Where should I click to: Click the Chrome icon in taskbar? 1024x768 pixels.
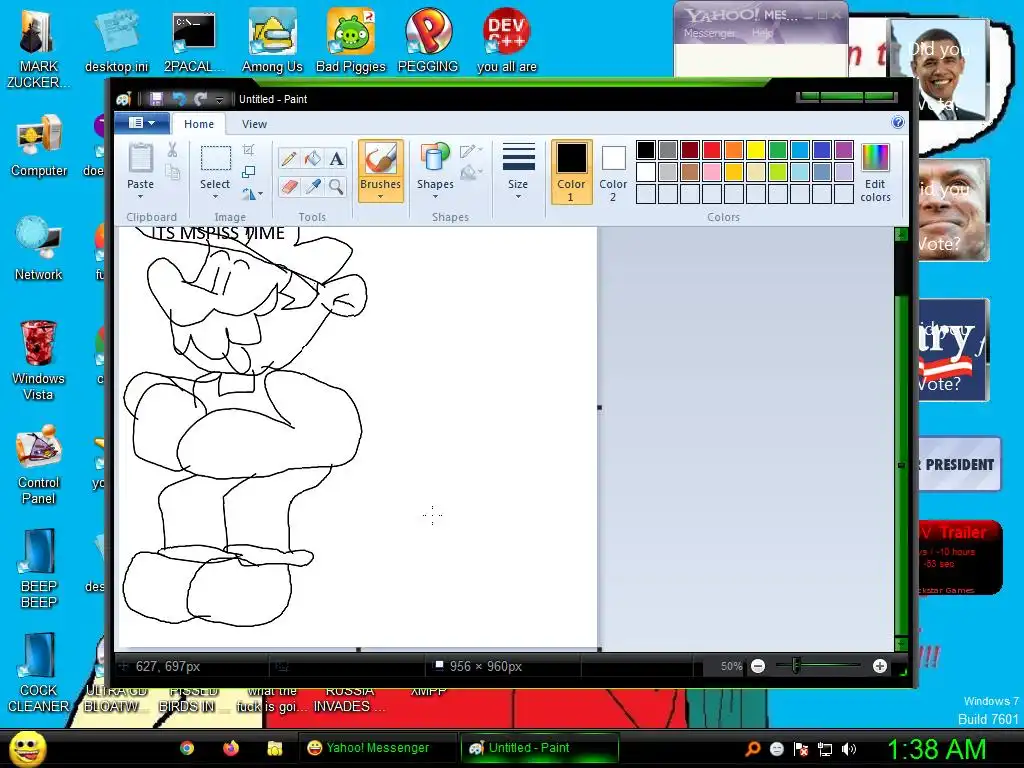pos(187,748)
